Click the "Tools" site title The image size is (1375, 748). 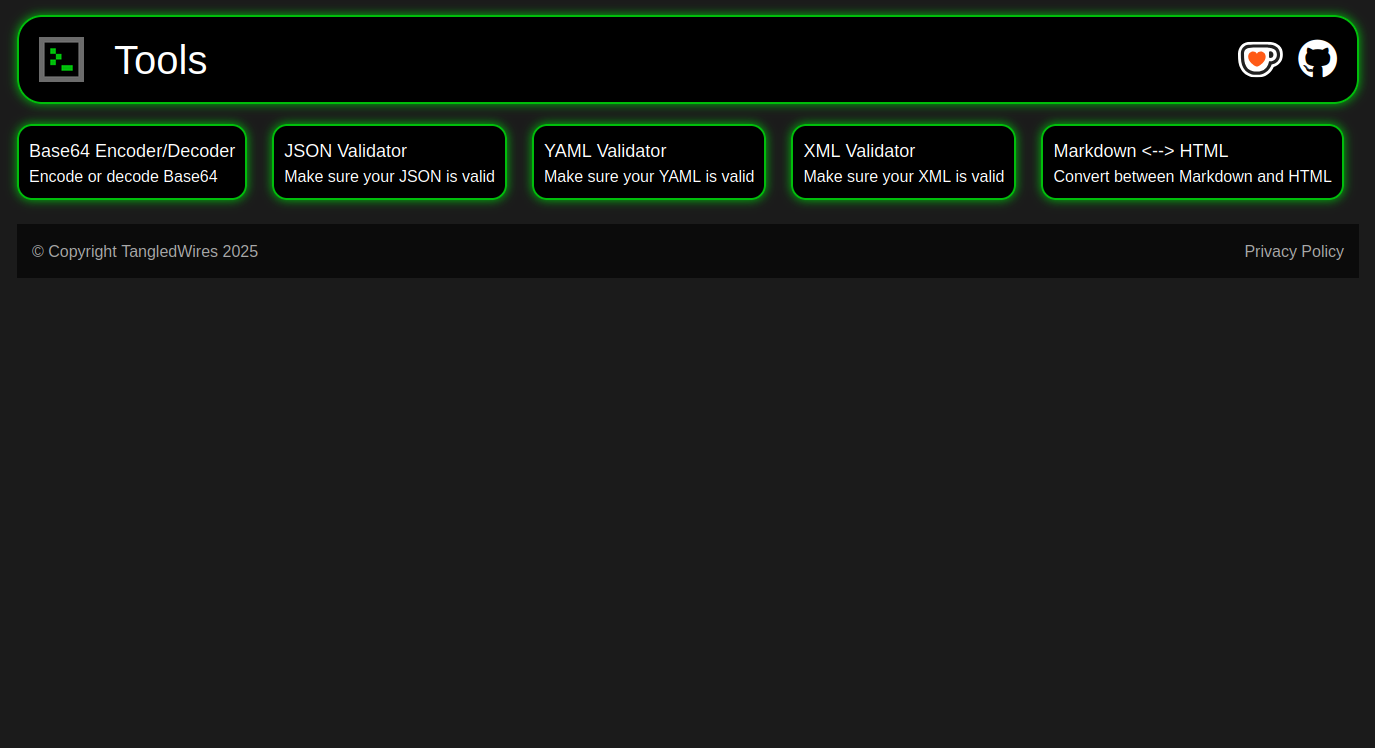(x=160, y=60)
